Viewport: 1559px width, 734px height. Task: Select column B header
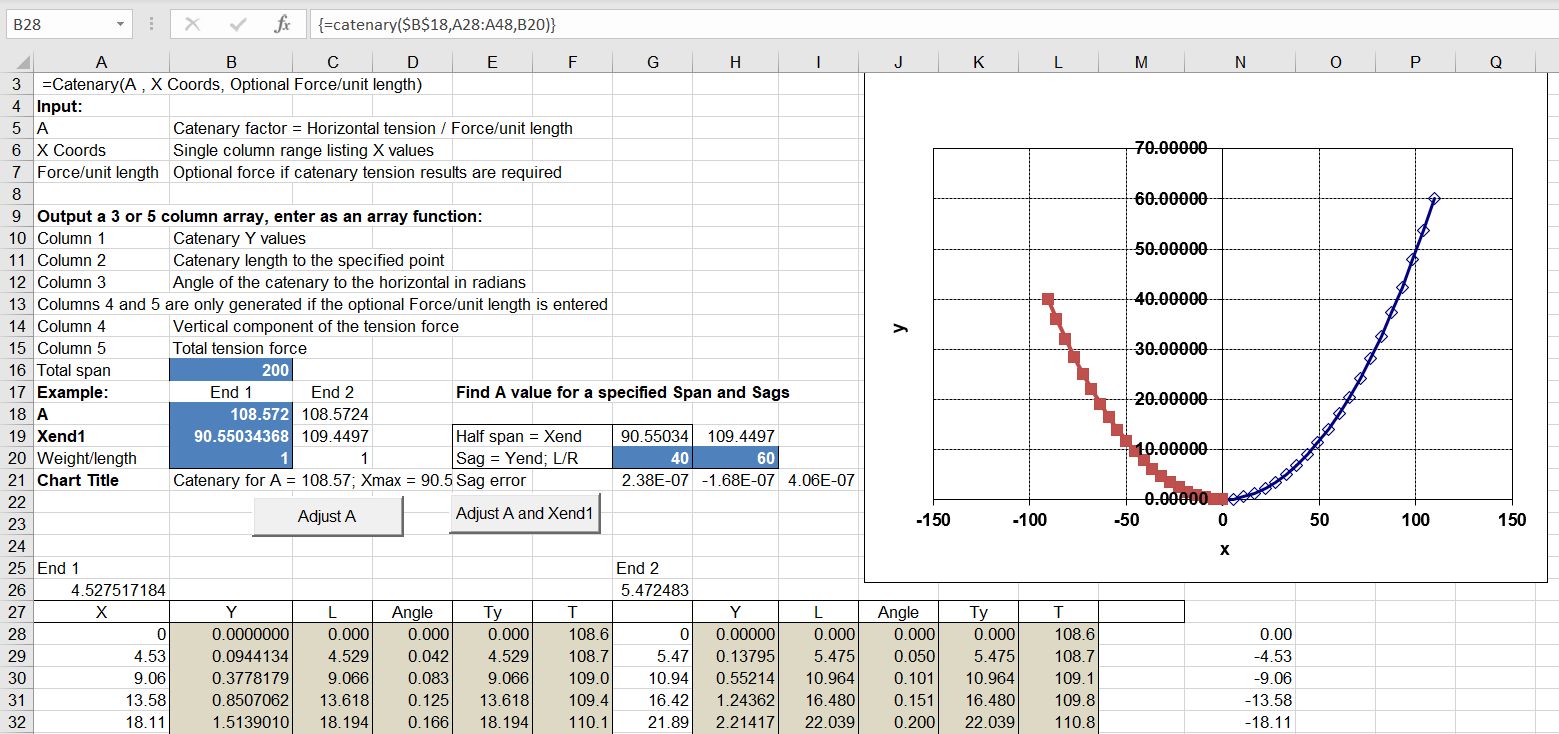[231, 62]
